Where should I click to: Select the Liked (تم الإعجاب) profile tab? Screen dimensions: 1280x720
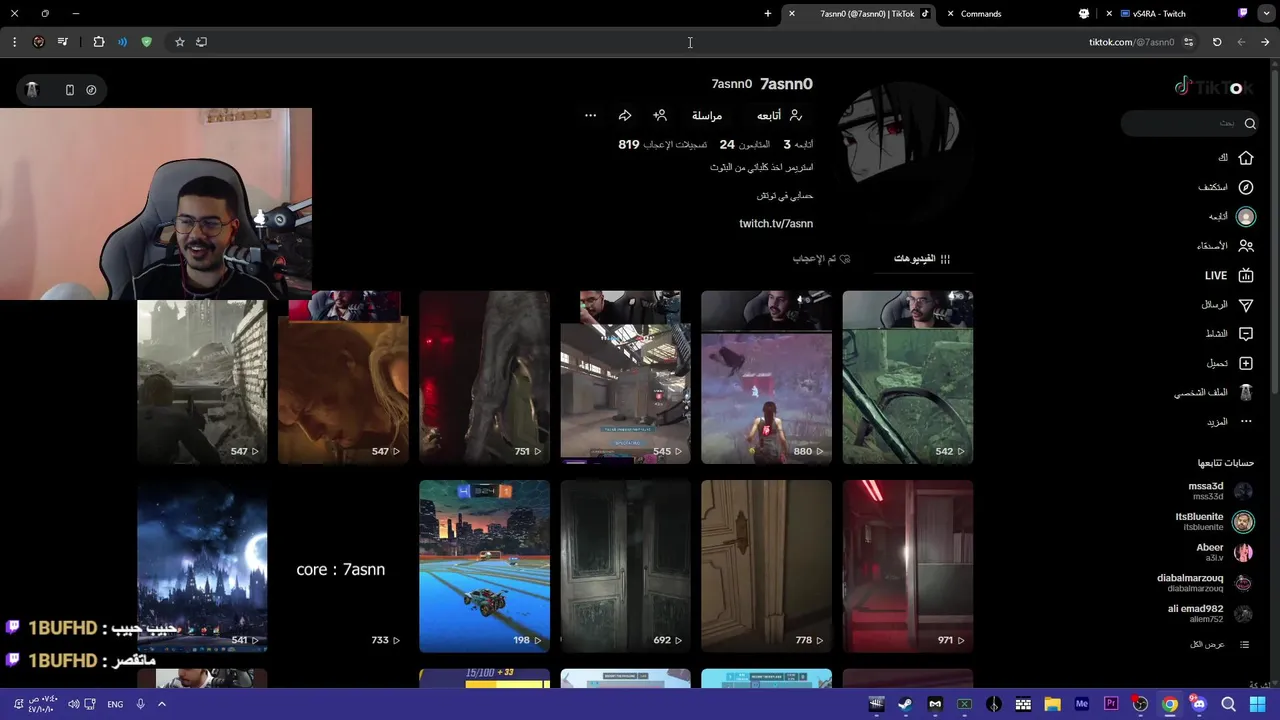pyautogui.click(x=821, y=259)
